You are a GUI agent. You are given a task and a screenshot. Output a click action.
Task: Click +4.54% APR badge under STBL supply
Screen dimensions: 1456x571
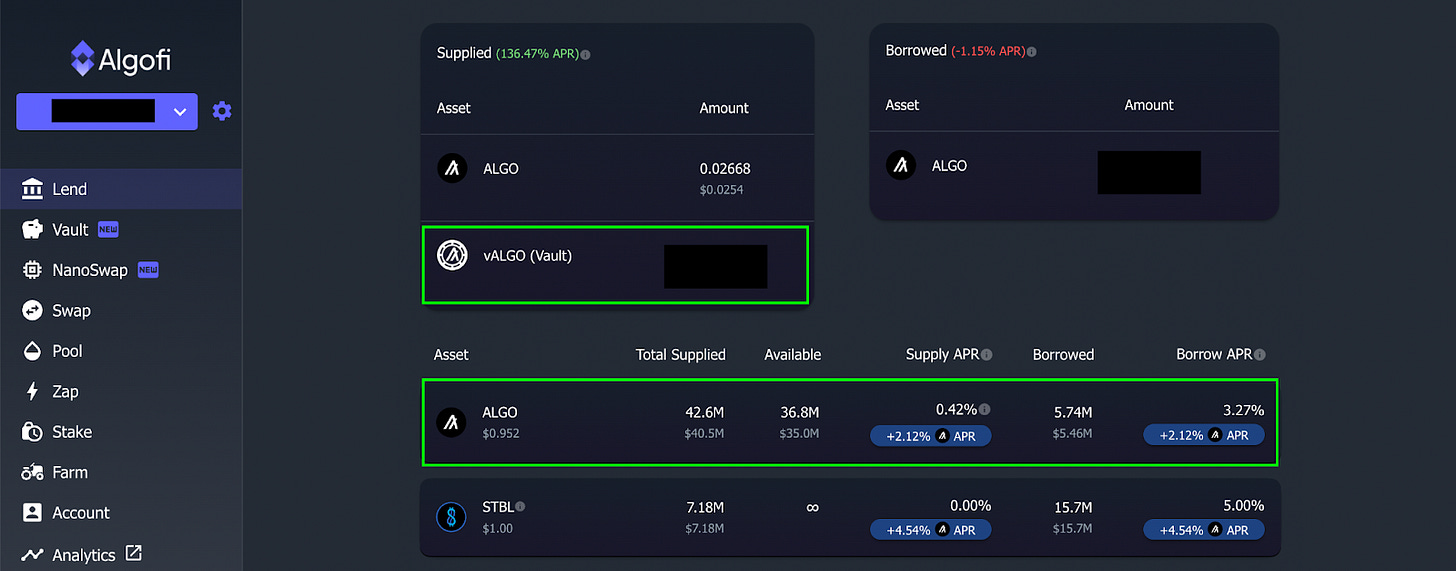[x=931, y=530]
